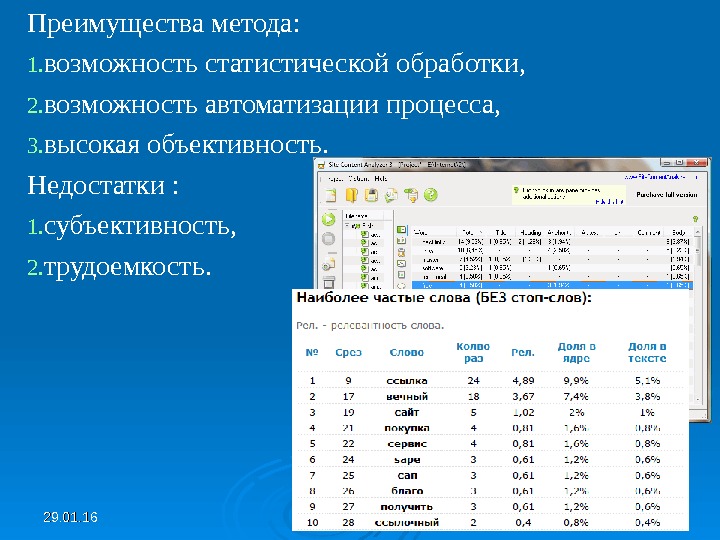Open the project settings gear-page icon
The width and height of the screenshot is (720, 540).
point(329,264)
